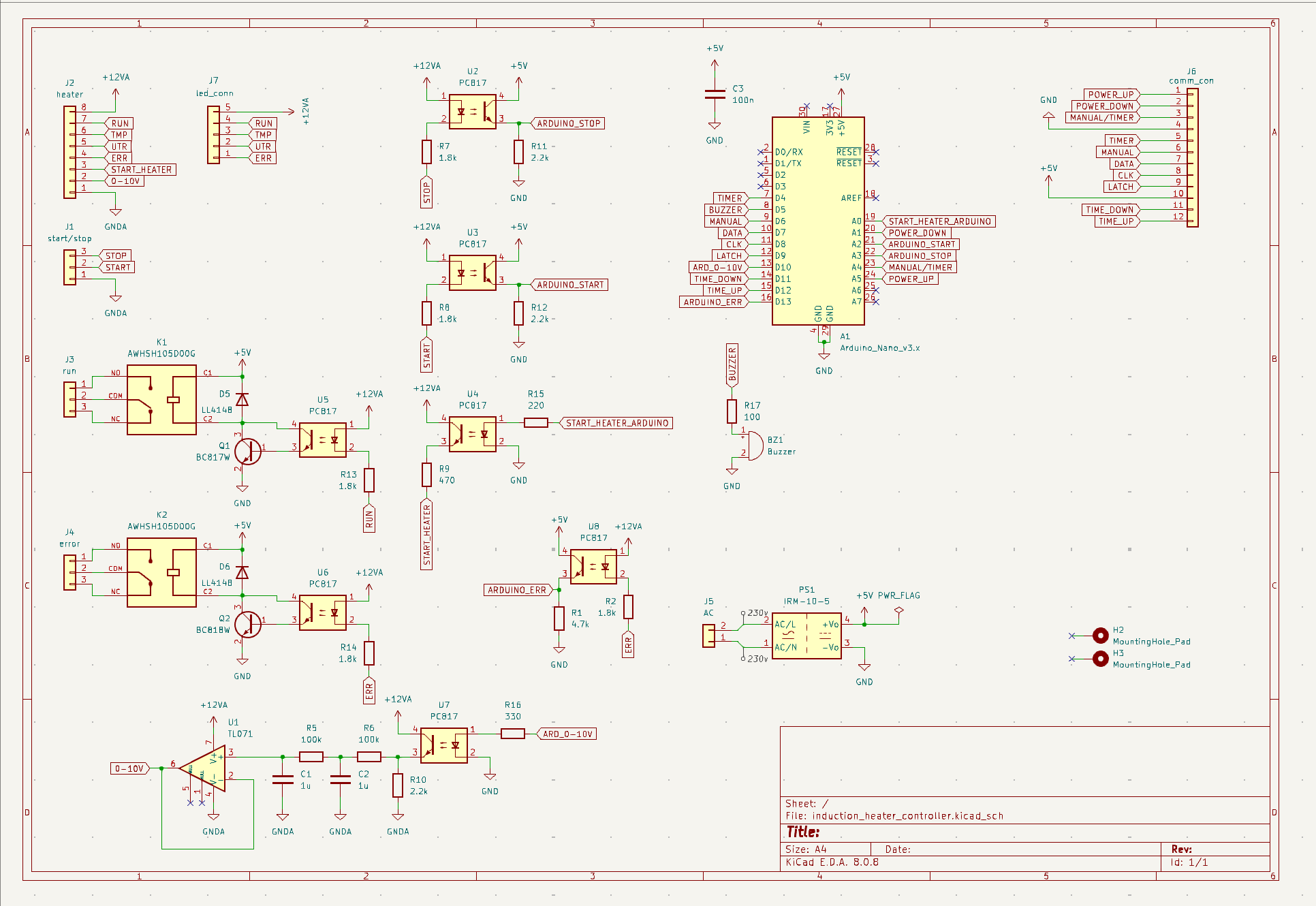
Task: Click the 0-10V label at U1 output
Action: click(130, 768)
